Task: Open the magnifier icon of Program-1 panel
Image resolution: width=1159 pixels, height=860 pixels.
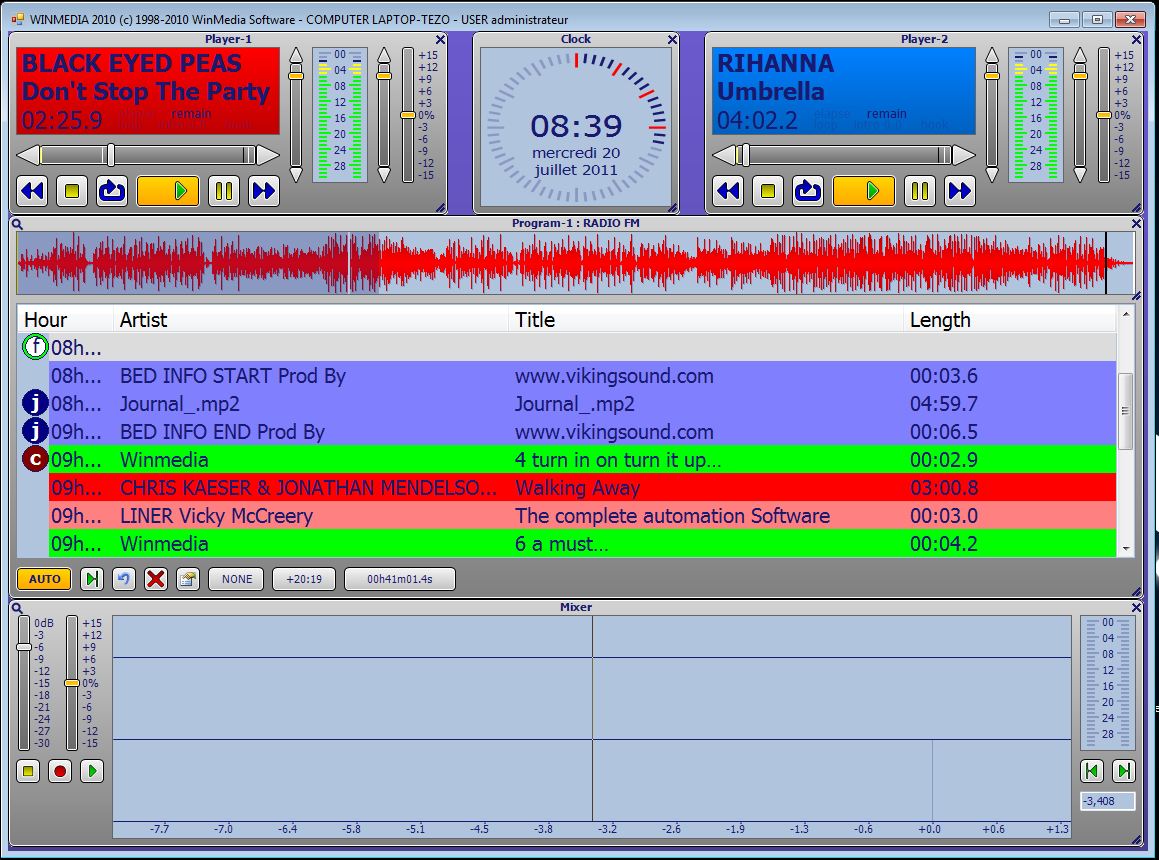Action: click(x=17, y=224)
